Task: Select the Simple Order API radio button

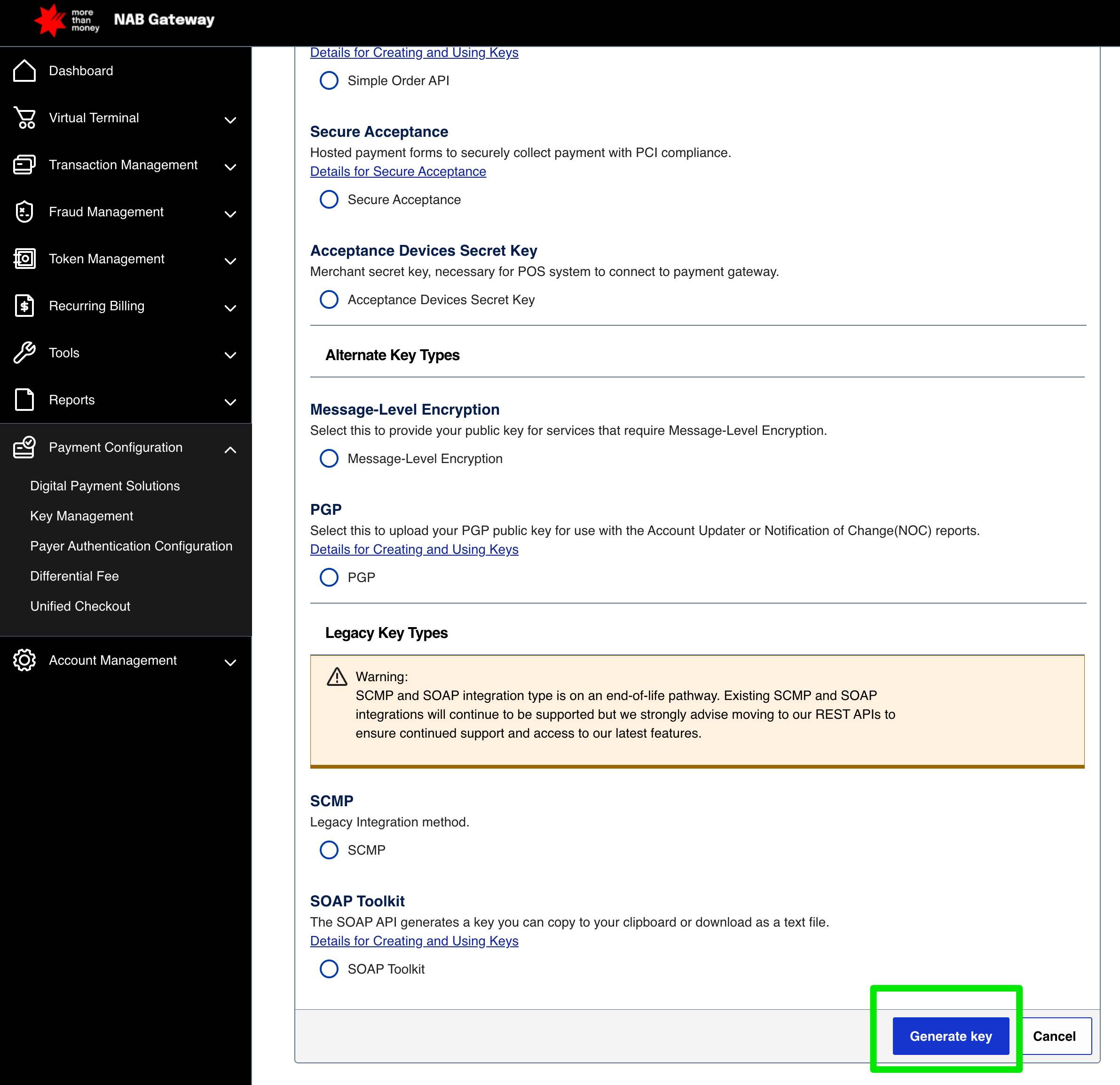Action: tap(329, 80)
